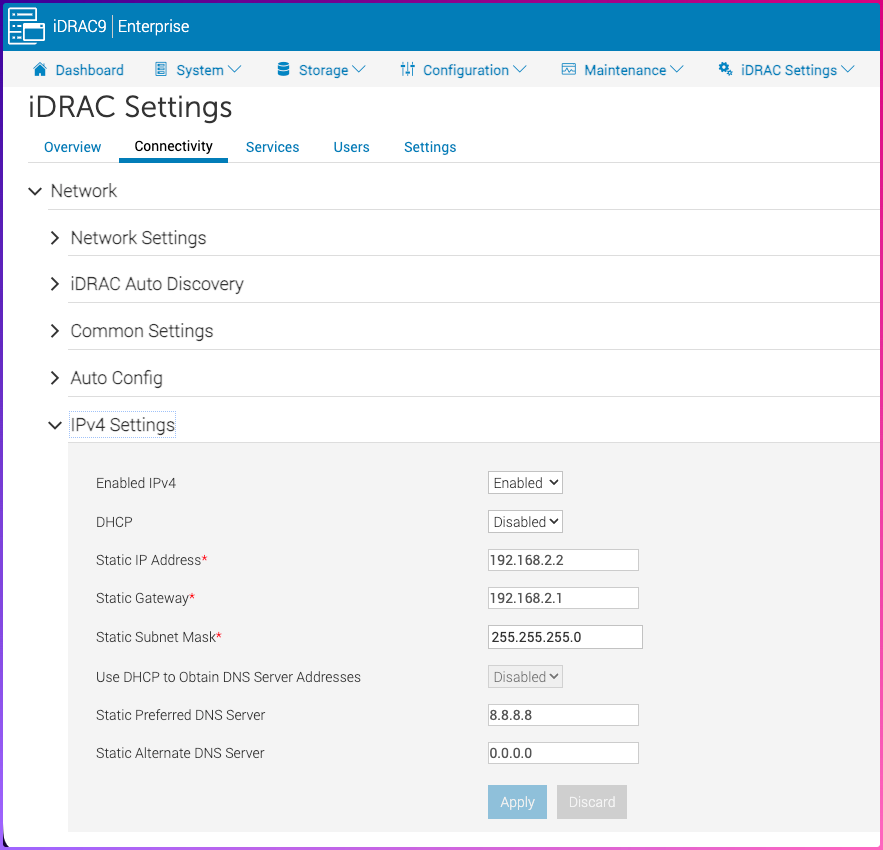
Task: Click the Storage database icon
Action: pyautogui.click(x=282, y=70)
